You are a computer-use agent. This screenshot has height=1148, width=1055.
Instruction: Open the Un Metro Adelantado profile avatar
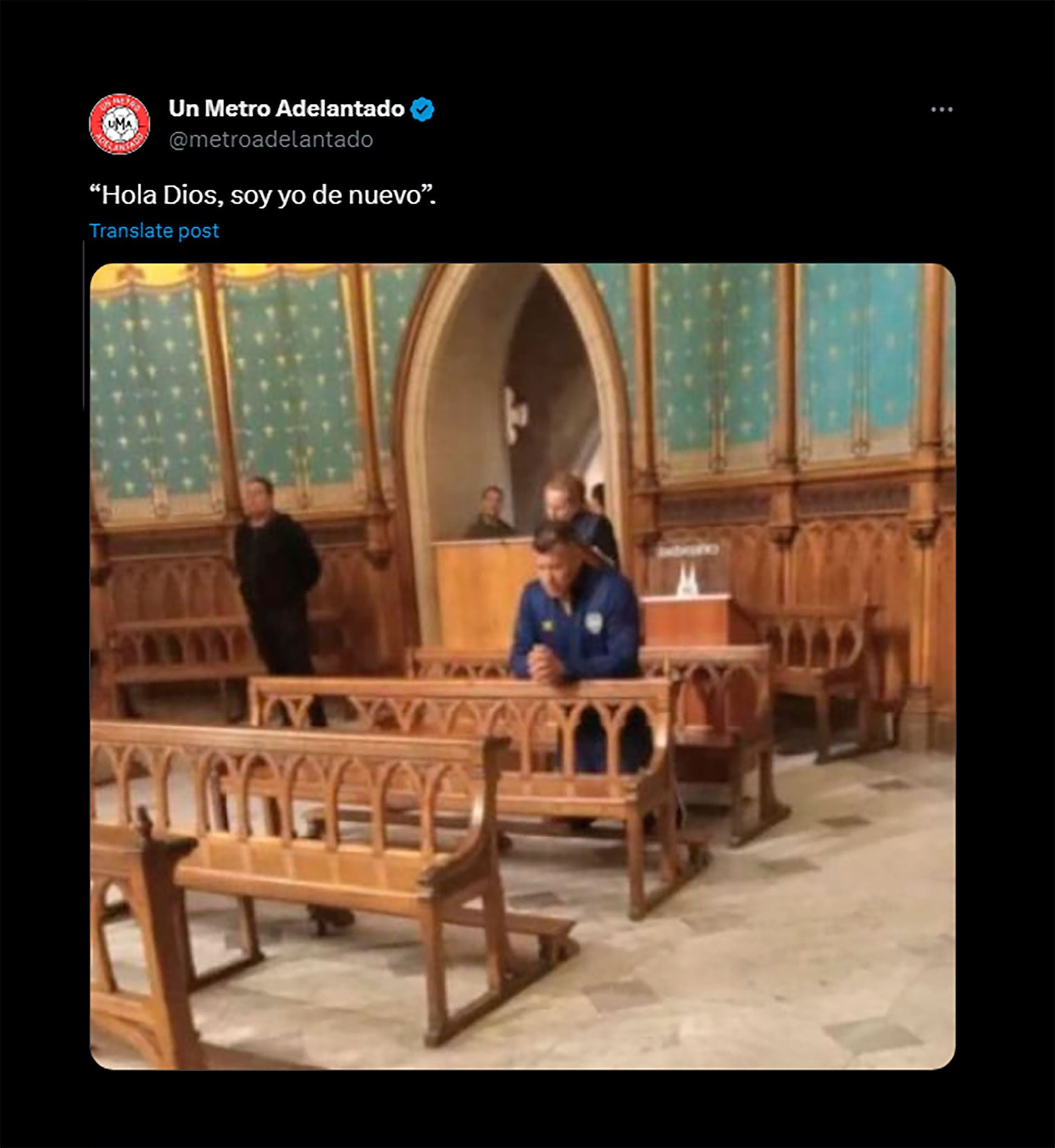119,124
